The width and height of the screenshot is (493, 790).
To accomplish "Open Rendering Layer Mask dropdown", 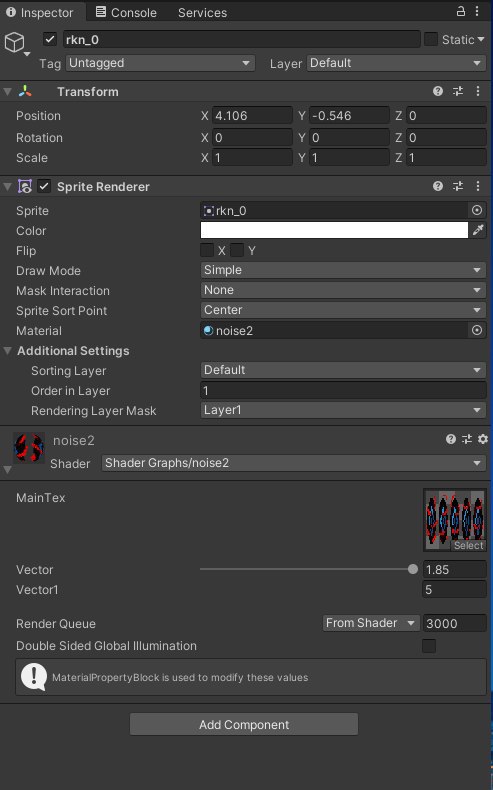I will click(x=343, y=410).
